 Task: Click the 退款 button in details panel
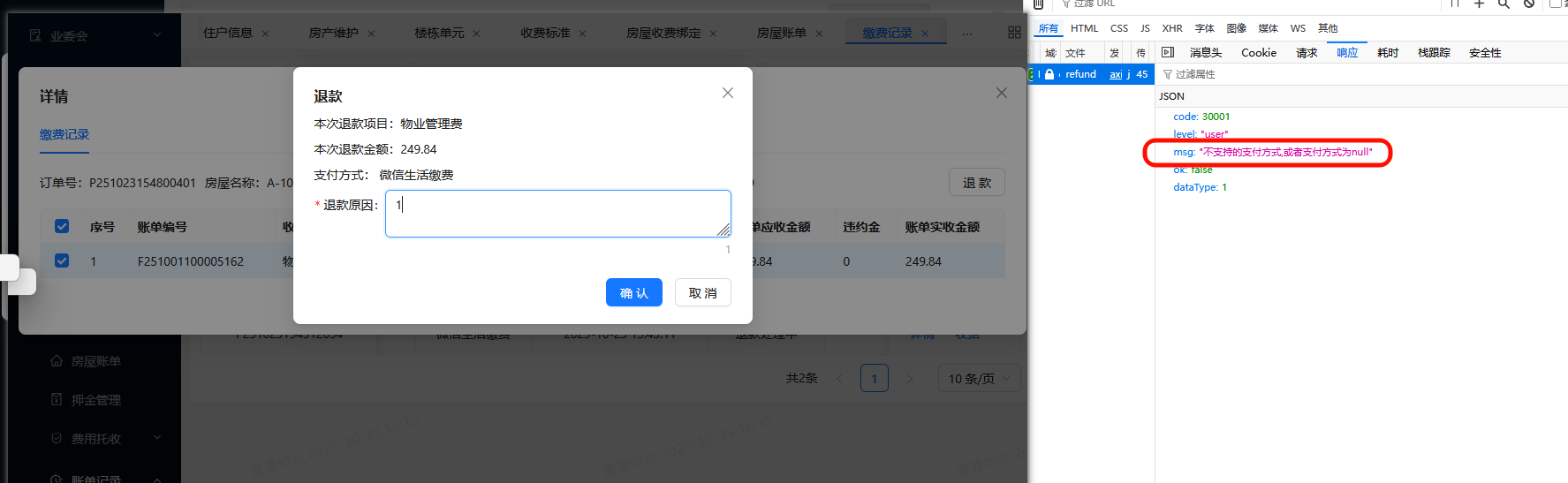[x=977, y=182]
